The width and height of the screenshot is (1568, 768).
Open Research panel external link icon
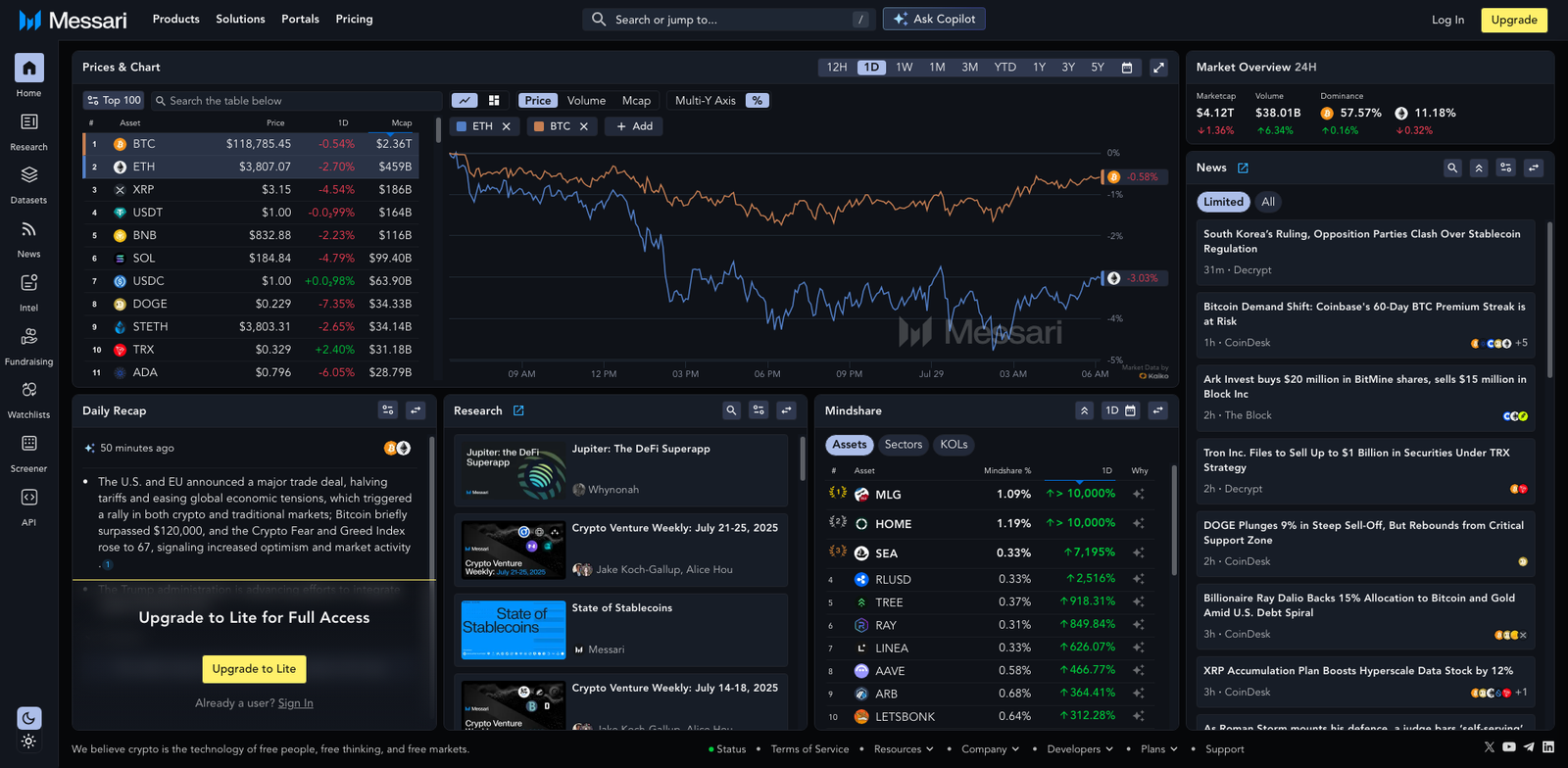(518, 410)
